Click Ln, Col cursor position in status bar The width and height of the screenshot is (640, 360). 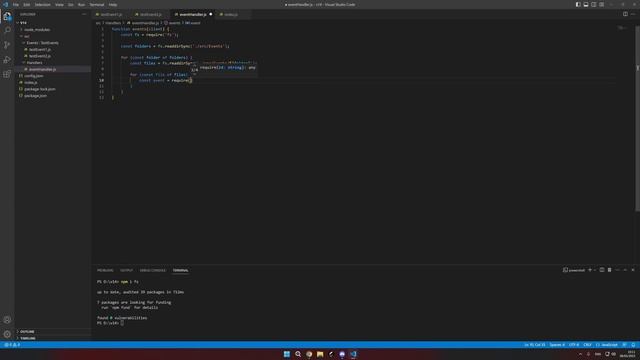tap(535, 345)
